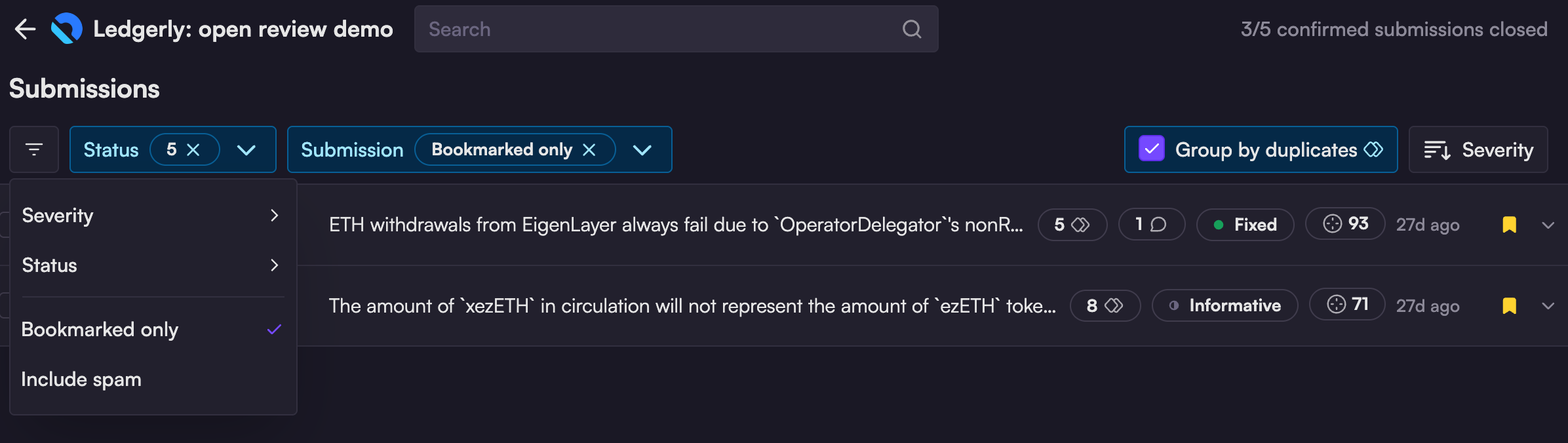
Task: Open the Severity submenu
Action: pyautogui.click(x=152, y=216)
